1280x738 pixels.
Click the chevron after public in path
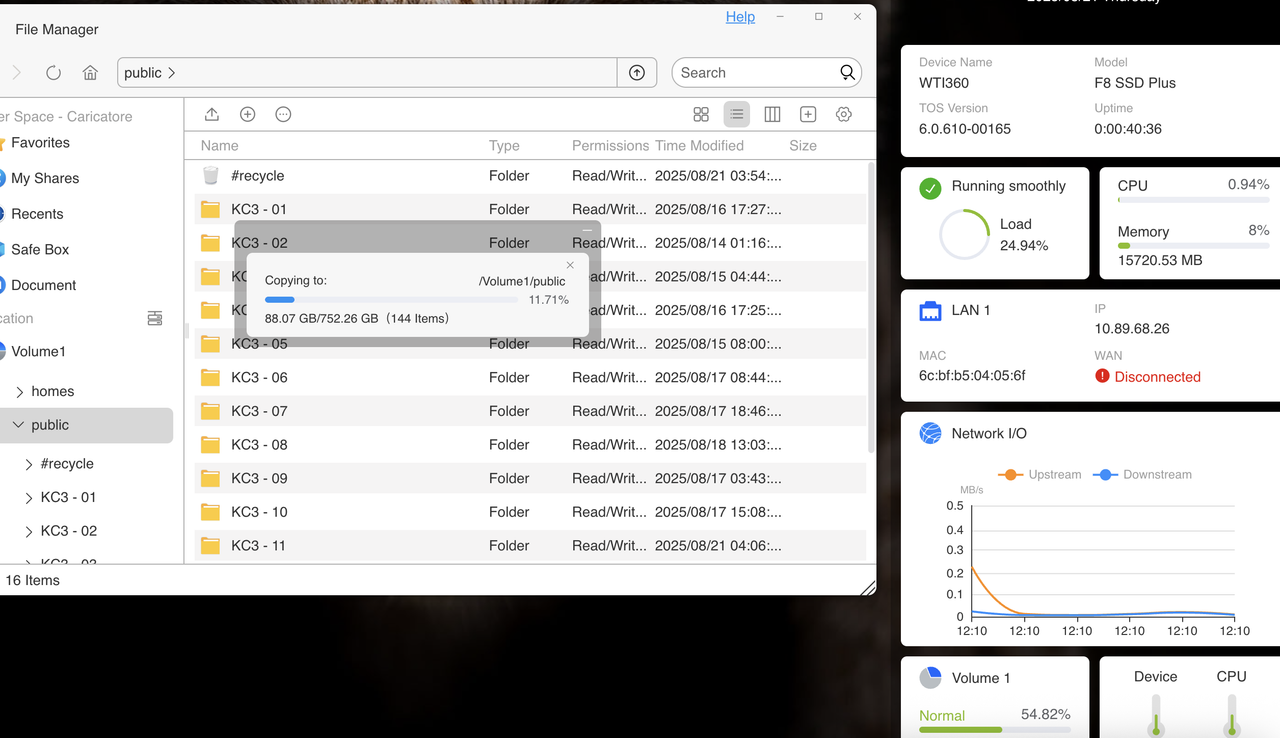pos(172,73)
